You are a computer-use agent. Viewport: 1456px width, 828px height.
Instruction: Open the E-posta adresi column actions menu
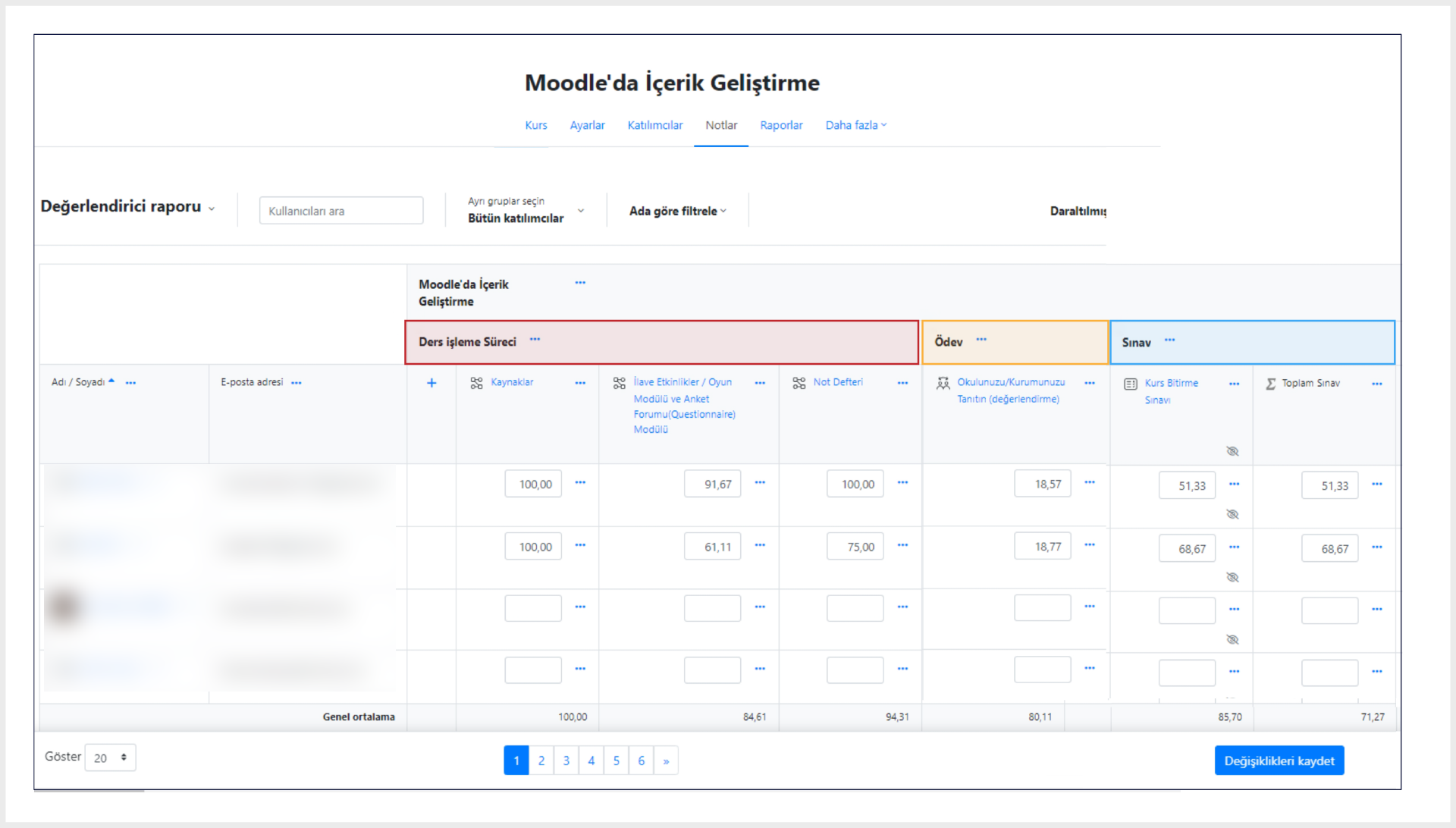296,383
